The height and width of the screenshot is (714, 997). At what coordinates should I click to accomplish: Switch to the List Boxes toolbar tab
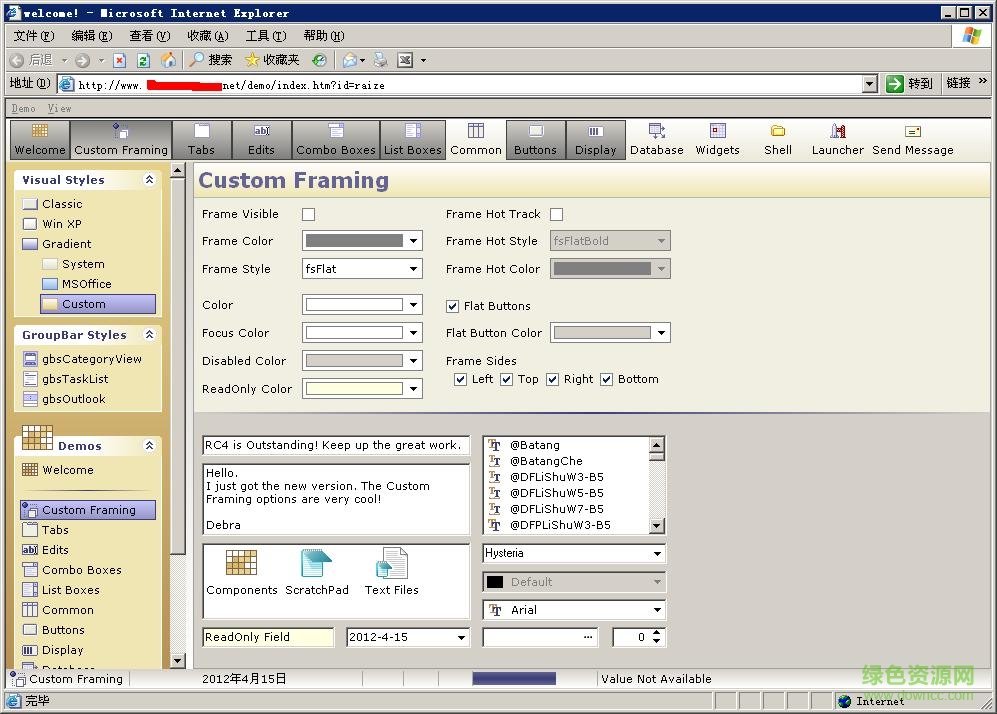[x=412, y=140]
